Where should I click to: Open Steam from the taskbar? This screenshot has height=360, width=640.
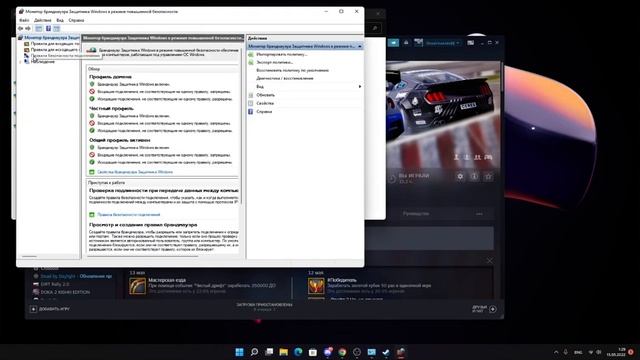[387, 352]
